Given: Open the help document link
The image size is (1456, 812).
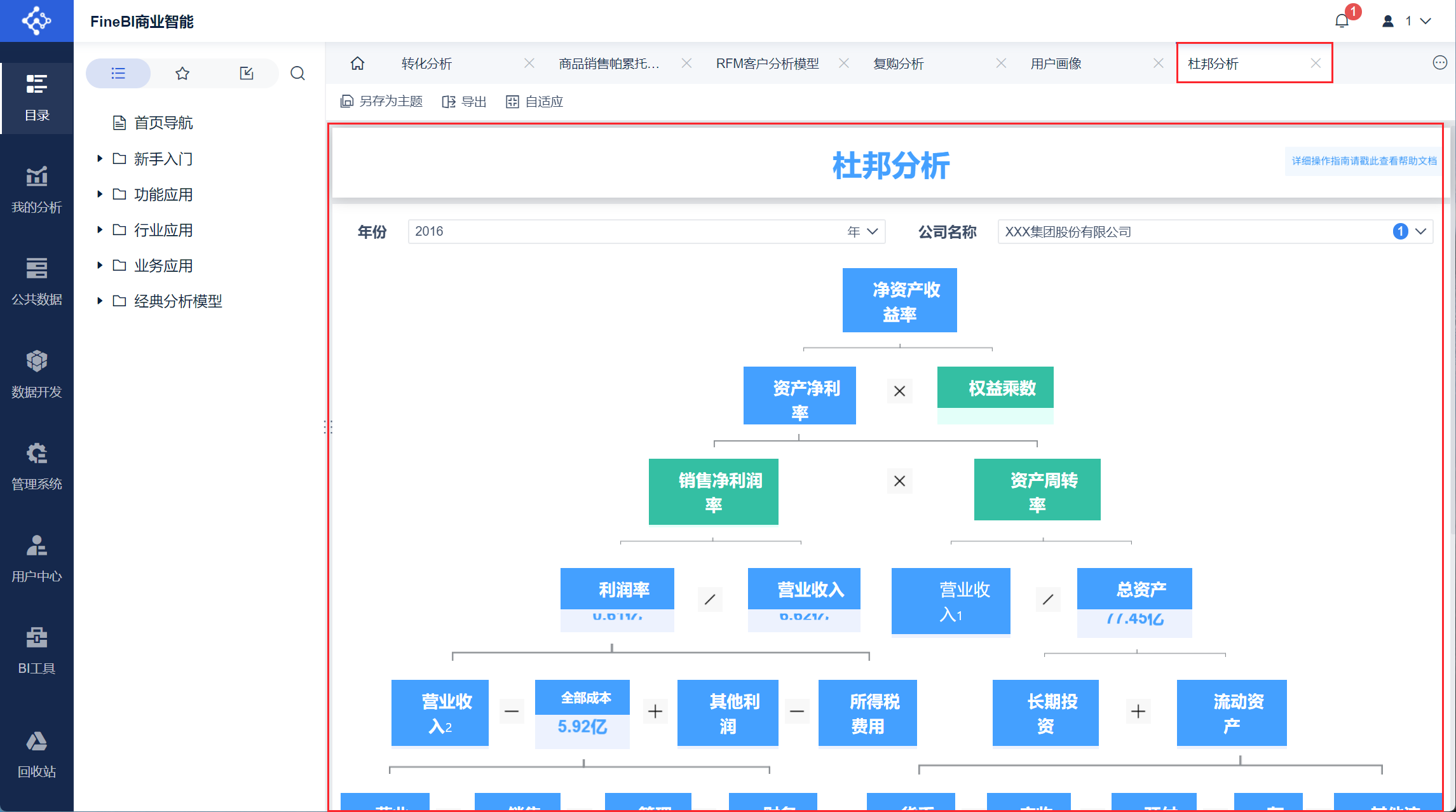Looking at the screenshot, I should 1364,161.
